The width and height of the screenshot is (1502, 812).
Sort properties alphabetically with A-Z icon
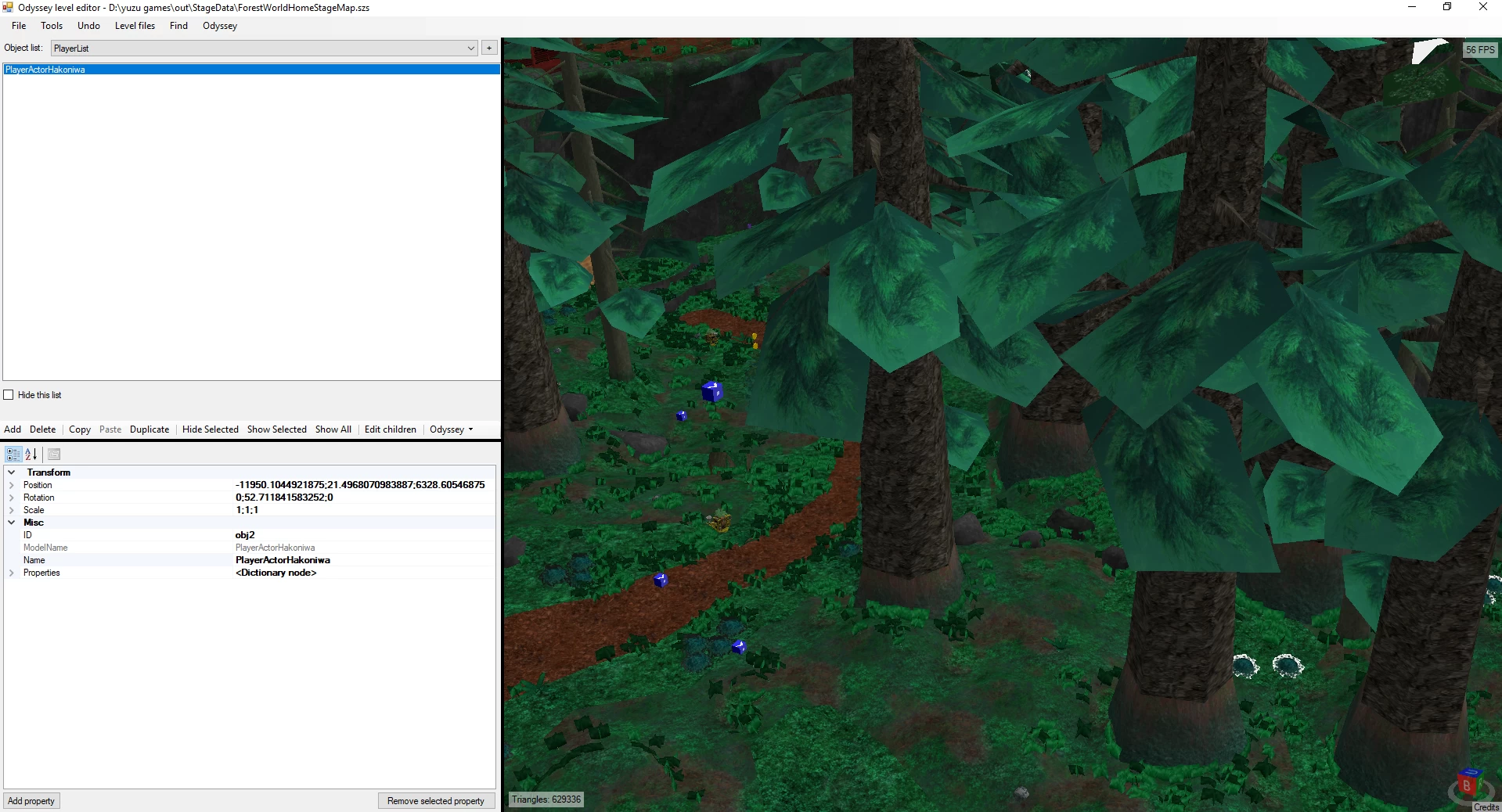coord(31,454)
